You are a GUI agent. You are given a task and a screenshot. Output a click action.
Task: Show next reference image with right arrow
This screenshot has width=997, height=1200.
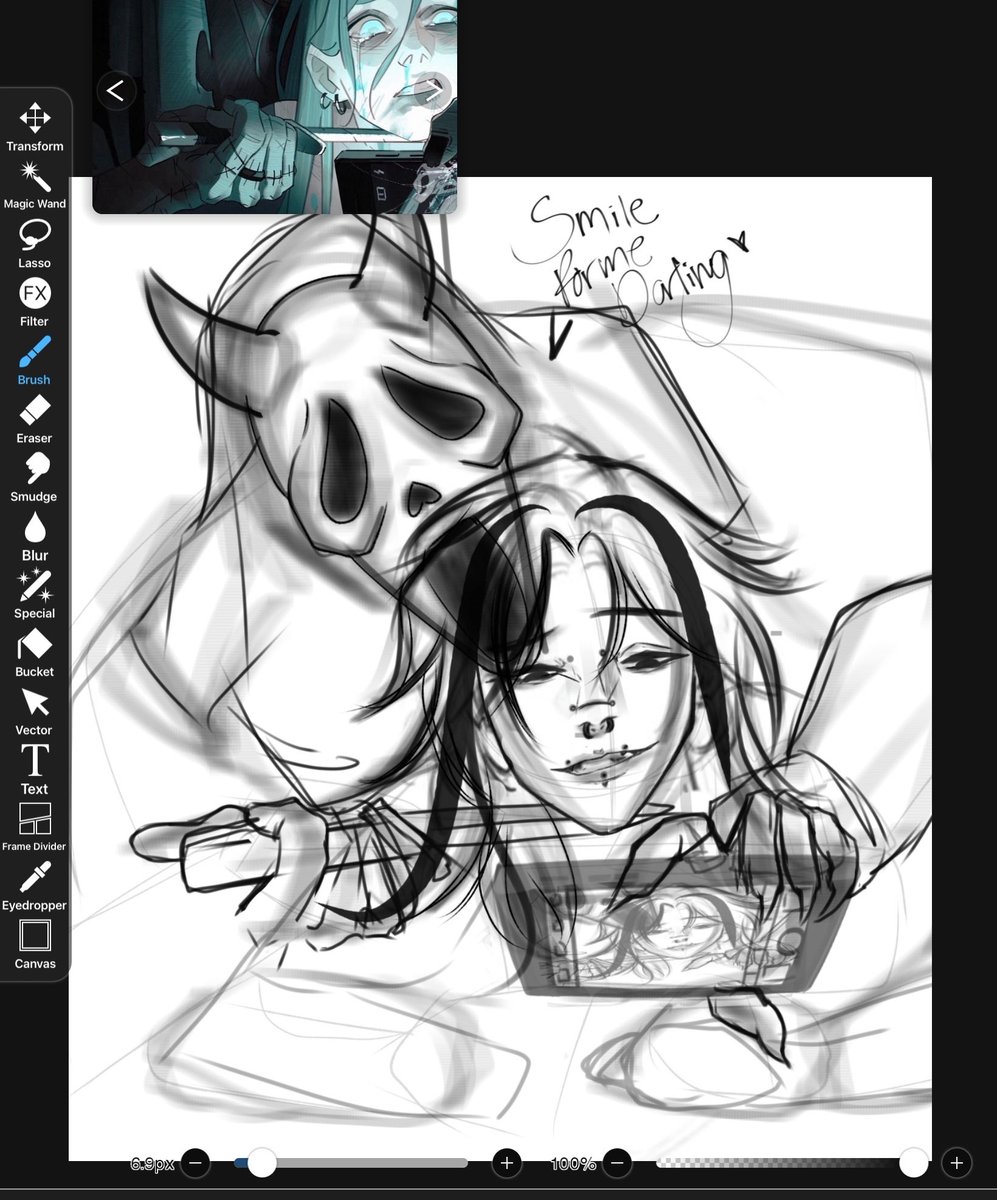pyautogui.click(x=434, y=91)
